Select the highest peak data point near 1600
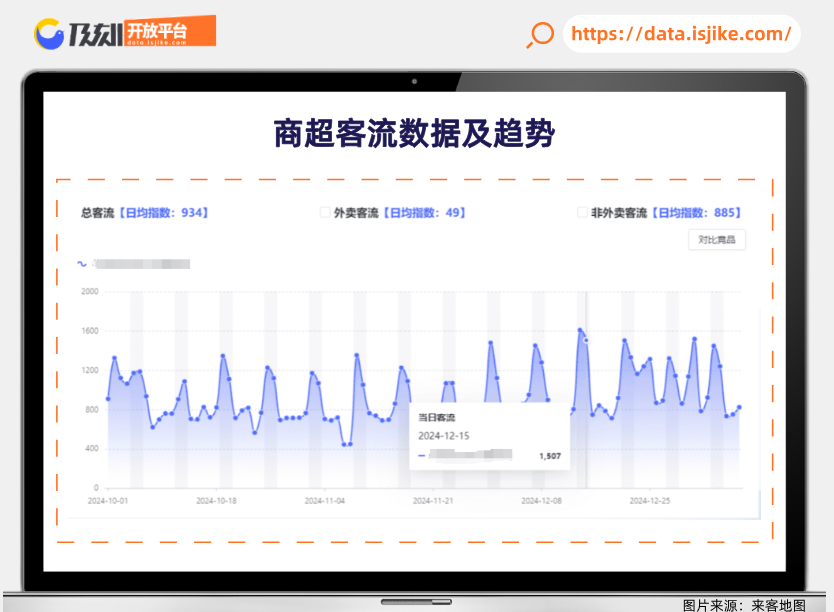 pyautogui.click(x=580, y=330)
